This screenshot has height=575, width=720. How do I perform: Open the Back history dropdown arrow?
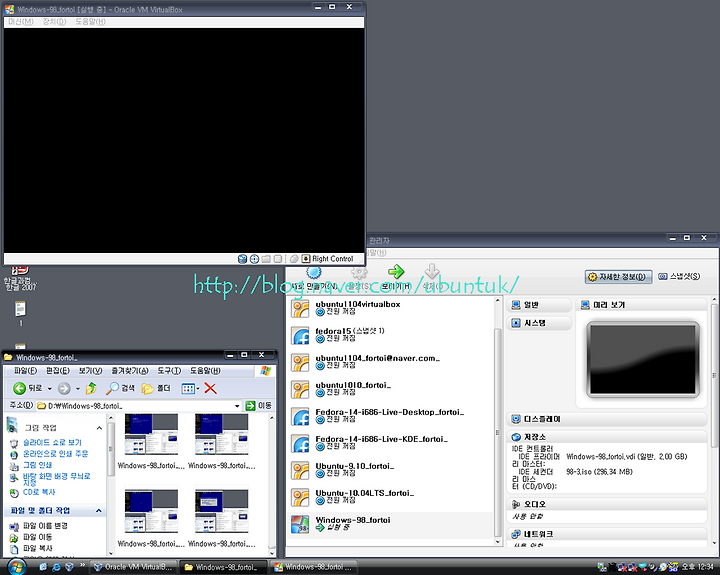50,389
